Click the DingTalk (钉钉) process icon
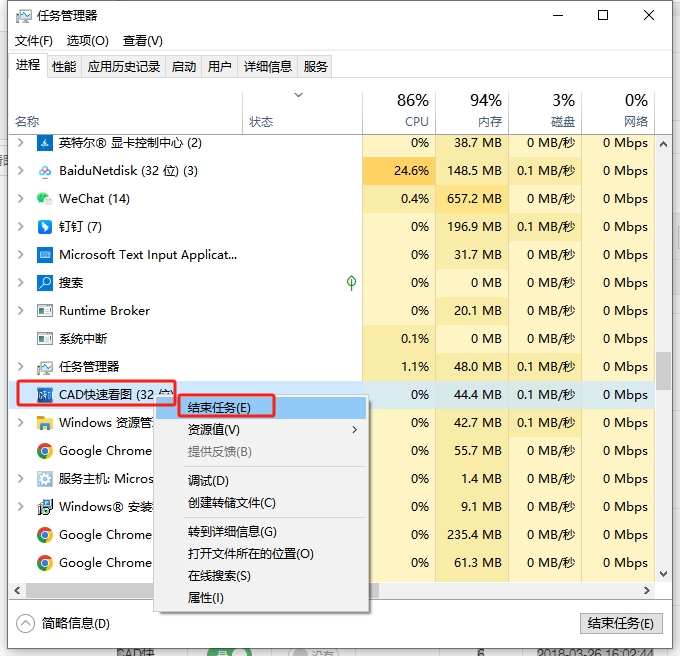The width and height of the screenshot is (680, 656). (45, 227)
